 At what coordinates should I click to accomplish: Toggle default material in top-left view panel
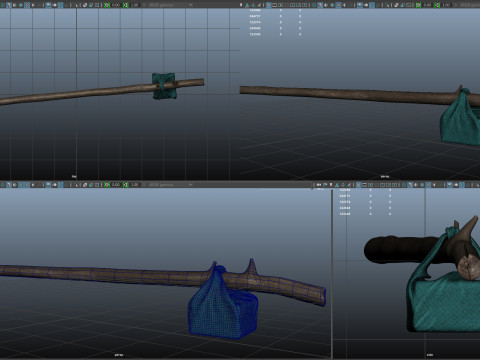(15, 5)
